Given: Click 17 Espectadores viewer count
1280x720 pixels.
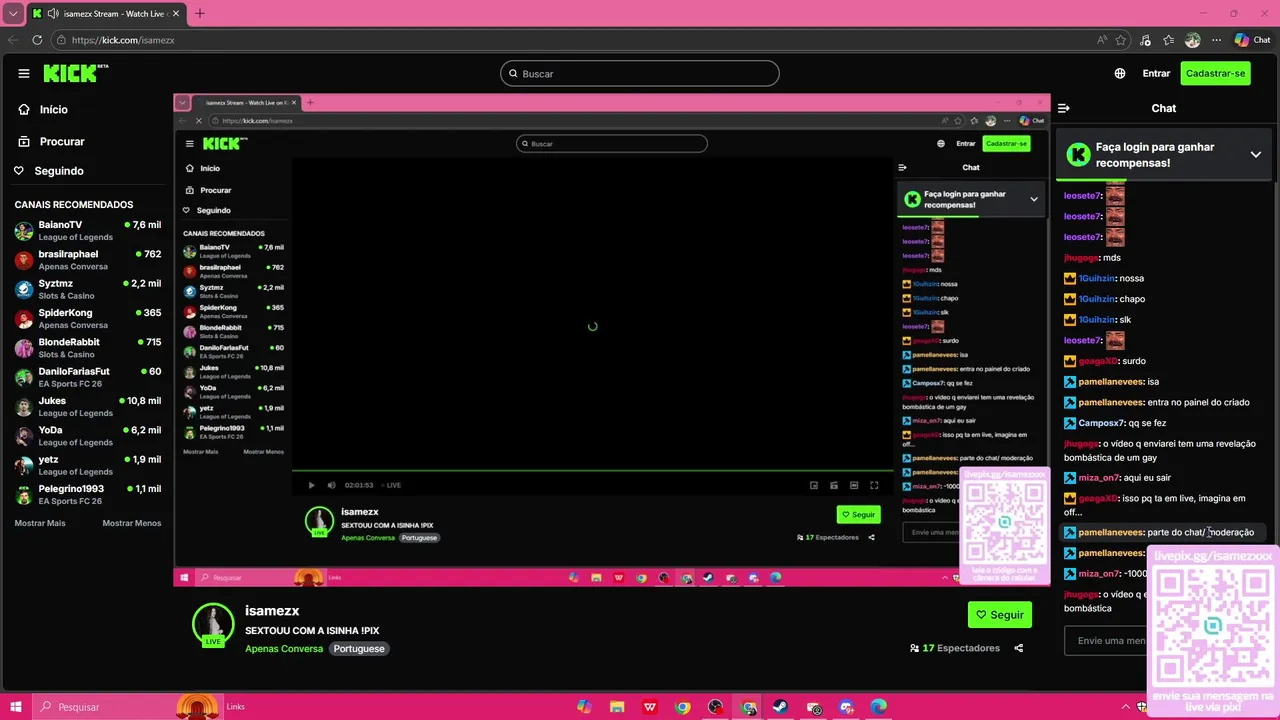Looking at the screenshot, I should [x=955, y=648].
